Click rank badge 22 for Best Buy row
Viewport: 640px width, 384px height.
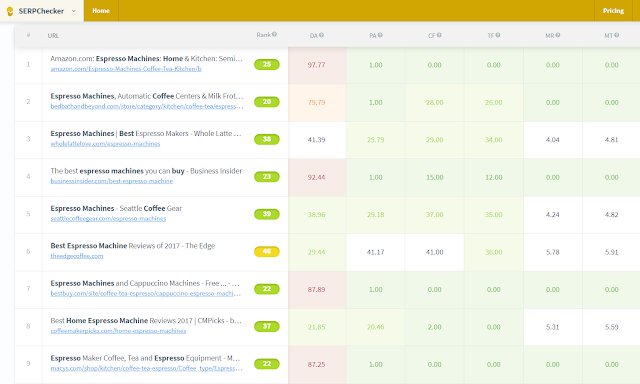pos(267,289)
